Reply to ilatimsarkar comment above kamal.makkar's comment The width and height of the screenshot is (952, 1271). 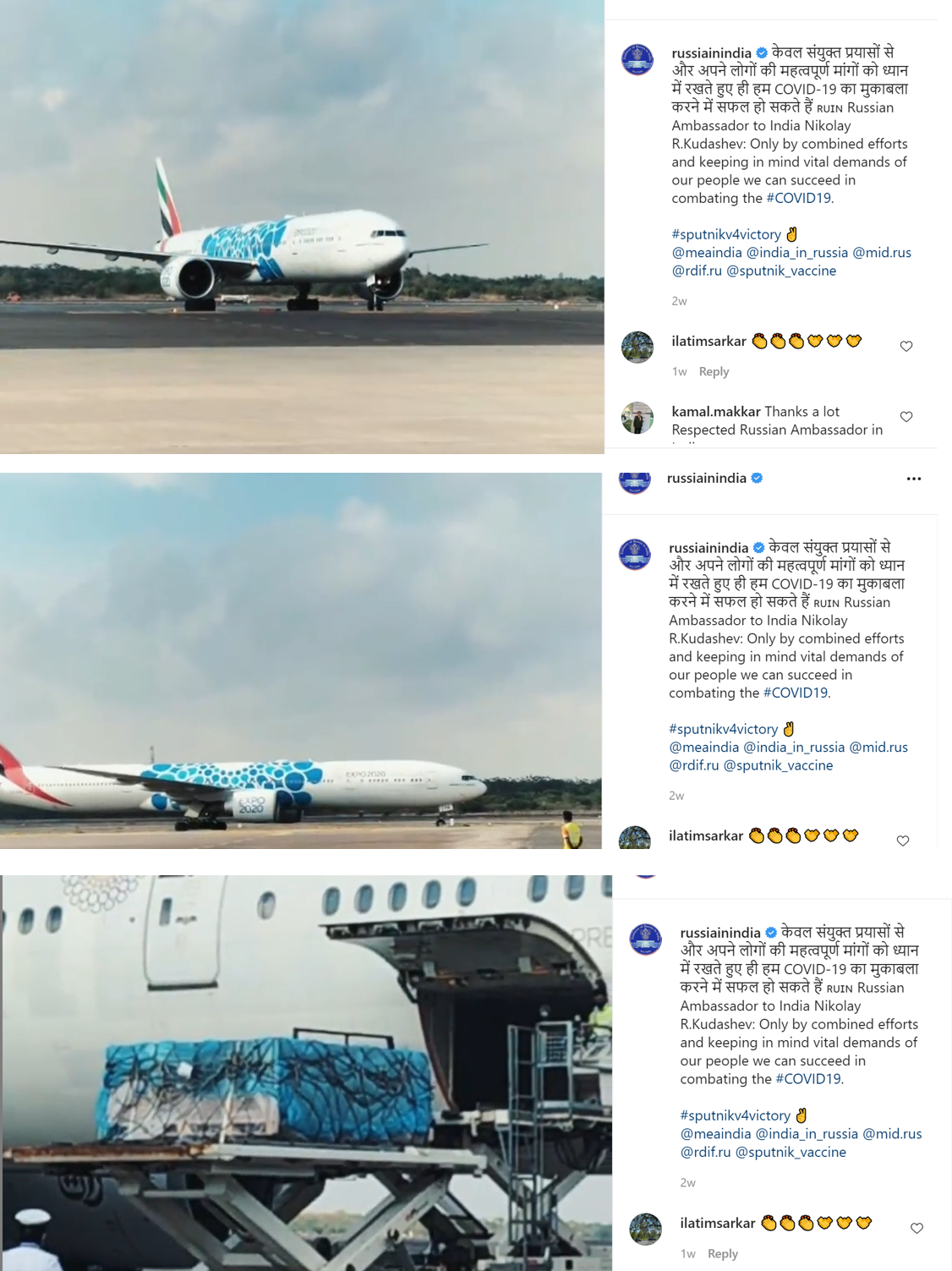click(x=714, y=371)
